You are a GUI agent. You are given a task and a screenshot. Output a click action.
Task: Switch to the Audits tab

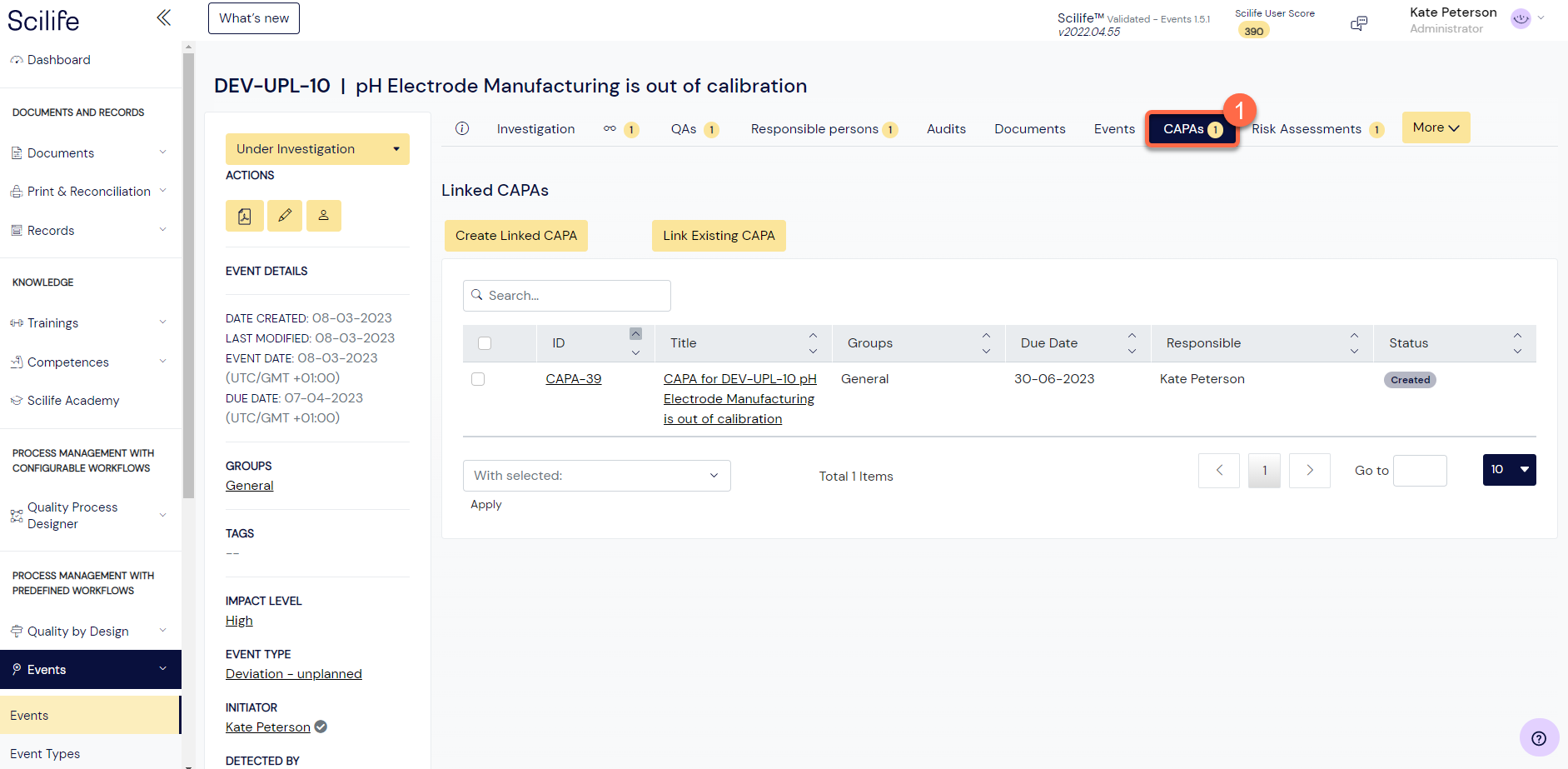[946, 129]
